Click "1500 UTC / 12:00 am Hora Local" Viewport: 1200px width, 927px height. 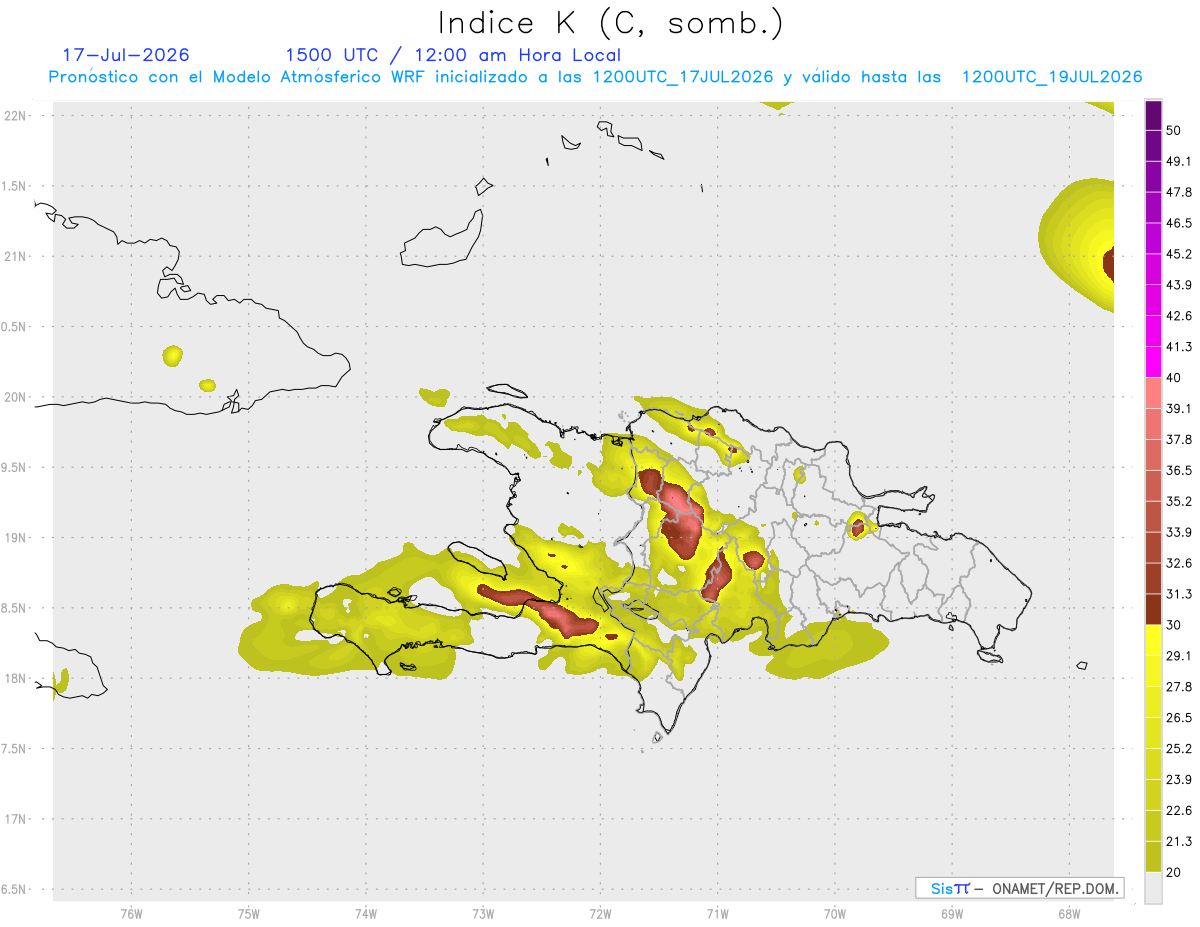(x=453, y=55)
